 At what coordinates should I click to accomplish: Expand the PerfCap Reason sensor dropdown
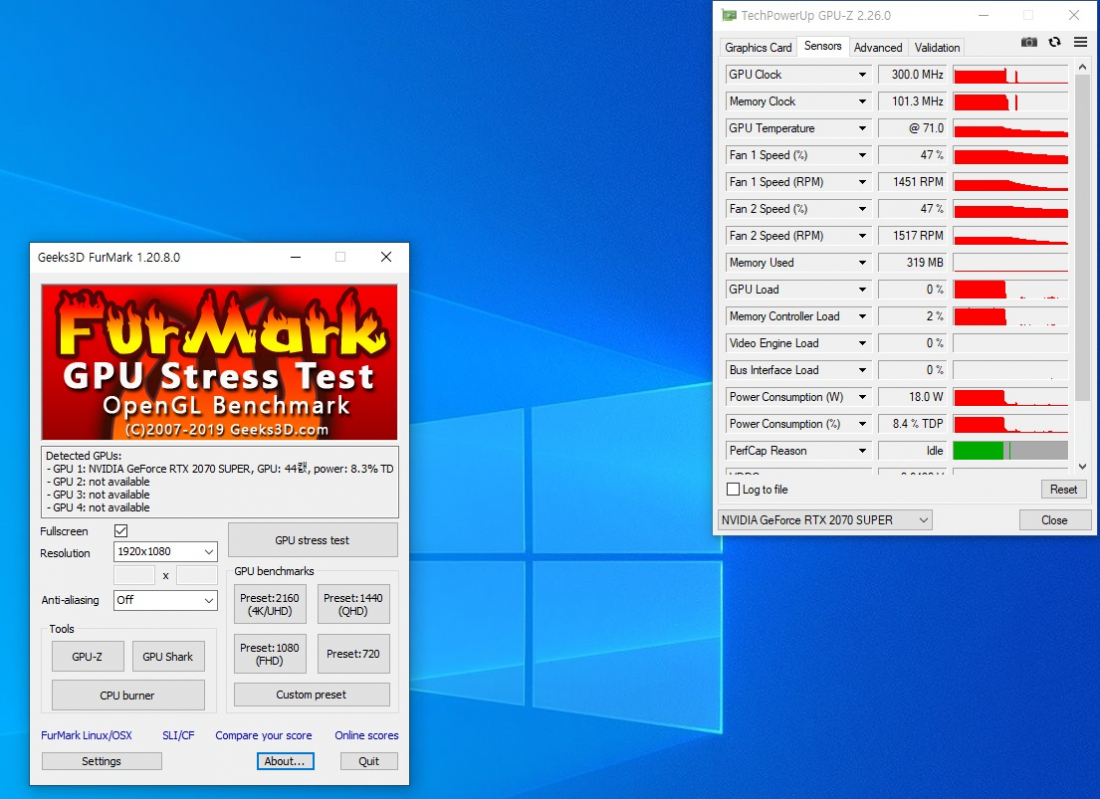(x=862, y=451)
